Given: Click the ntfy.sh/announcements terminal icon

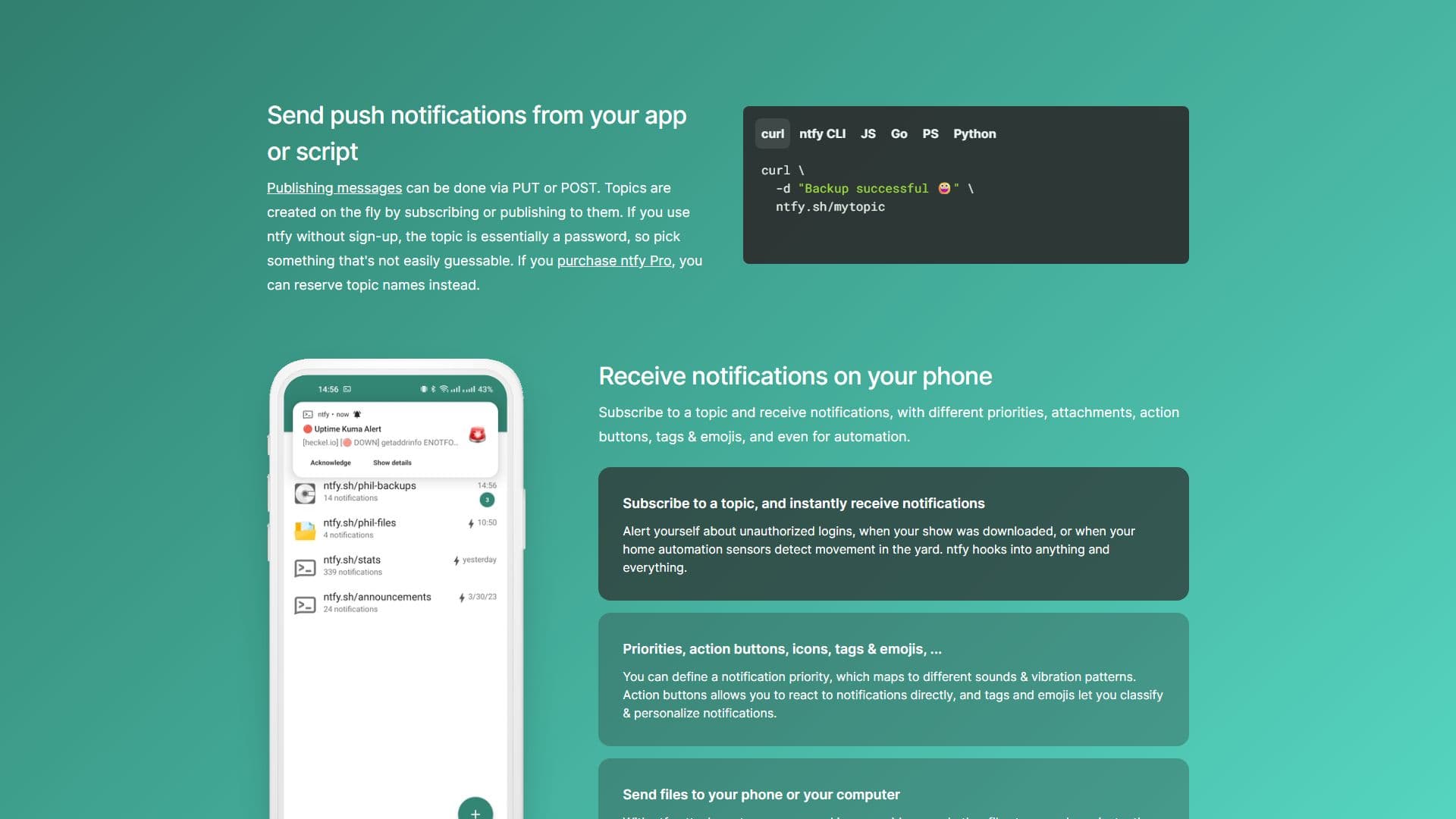Looking at the screenshot, I should click(305, 605).
